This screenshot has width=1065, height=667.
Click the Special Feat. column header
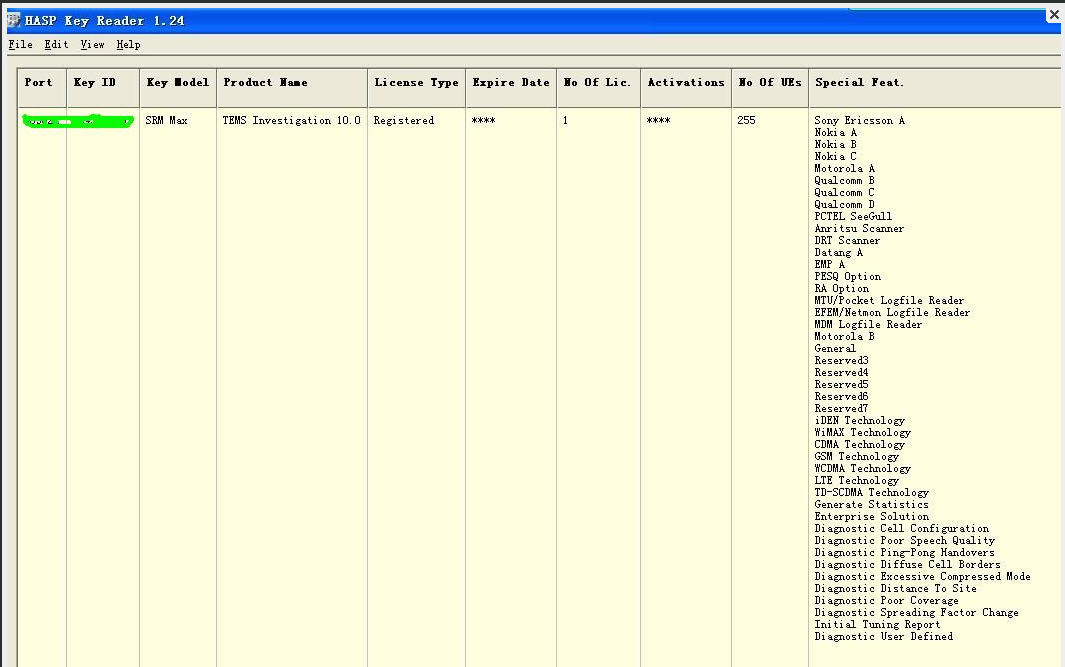tap(935, 88)
